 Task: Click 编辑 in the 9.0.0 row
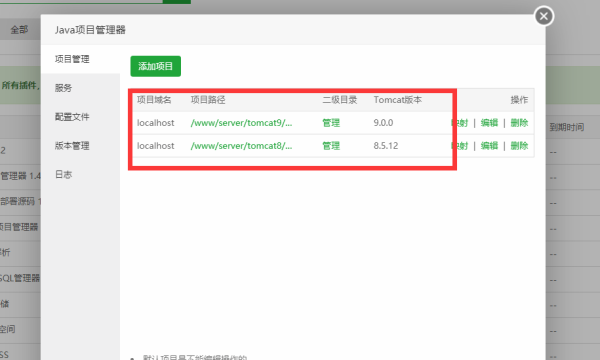coord(489,123)
